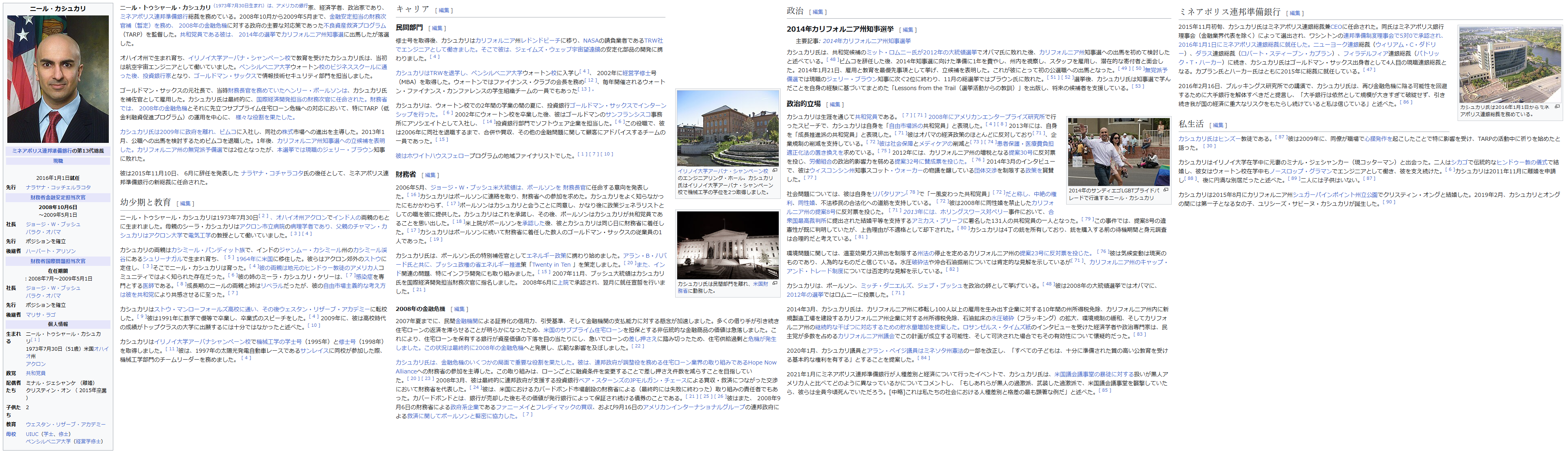
Task: Edit the 政治的立場 subsection
Action: [834, 105]
